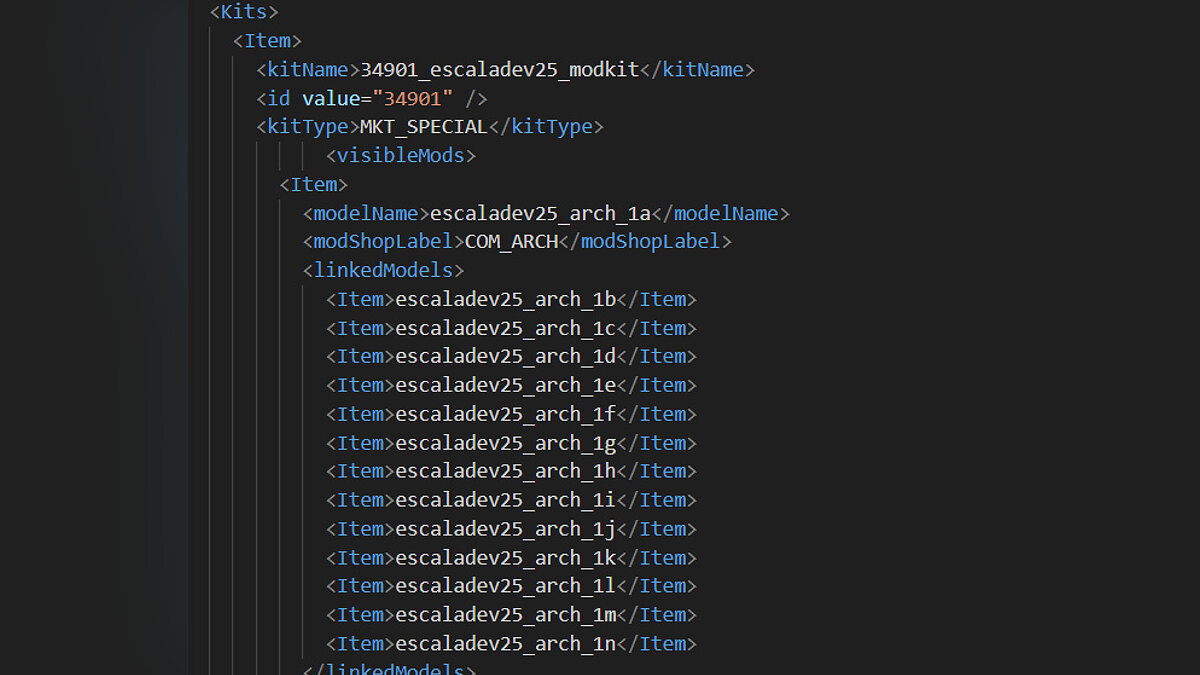Click the id value "34901" string
The image size is (1200, 675).
[x=419, y=98]
